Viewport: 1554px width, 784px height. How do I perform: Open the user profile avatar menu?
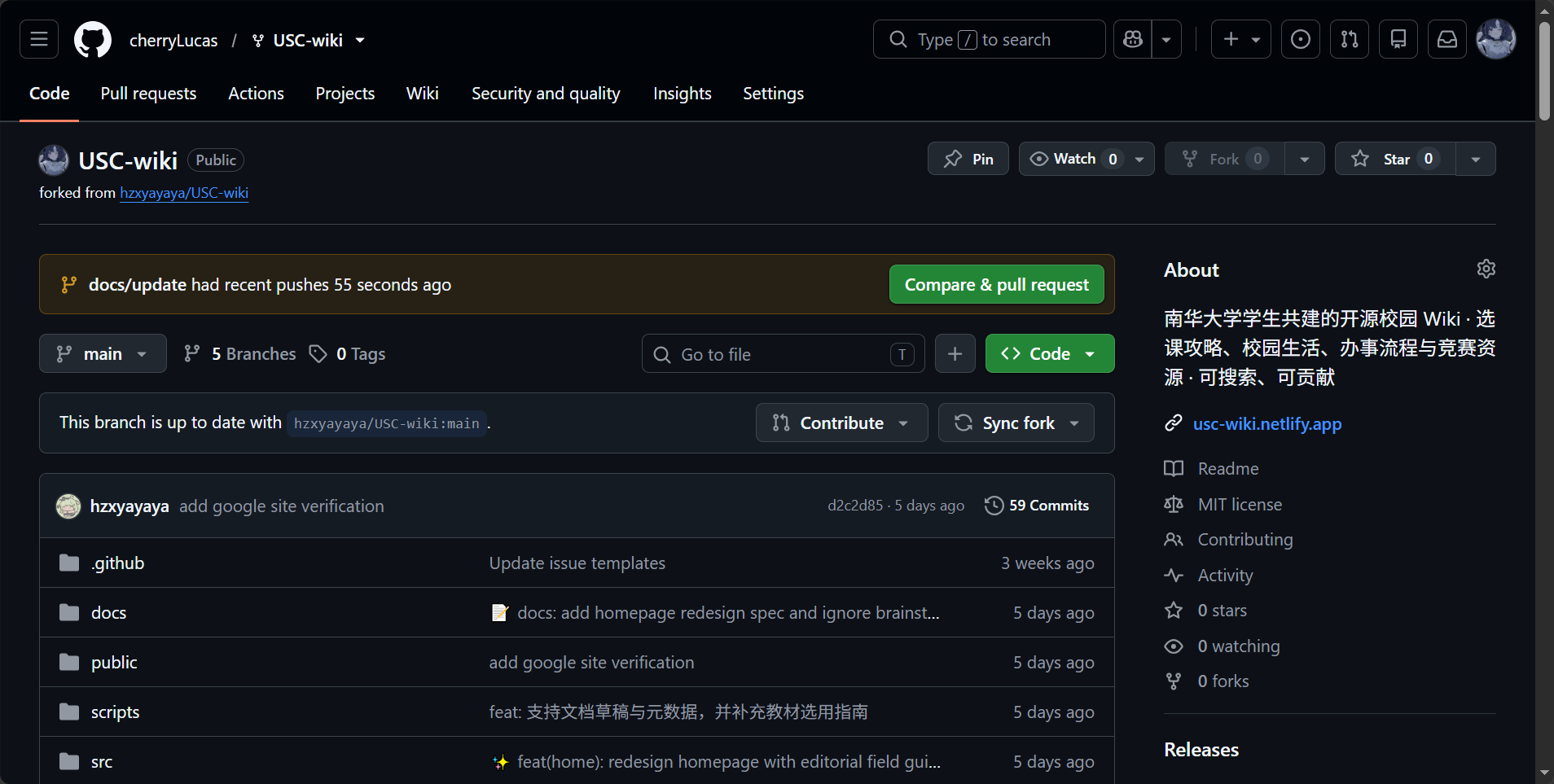click(x=1496, y=39)
